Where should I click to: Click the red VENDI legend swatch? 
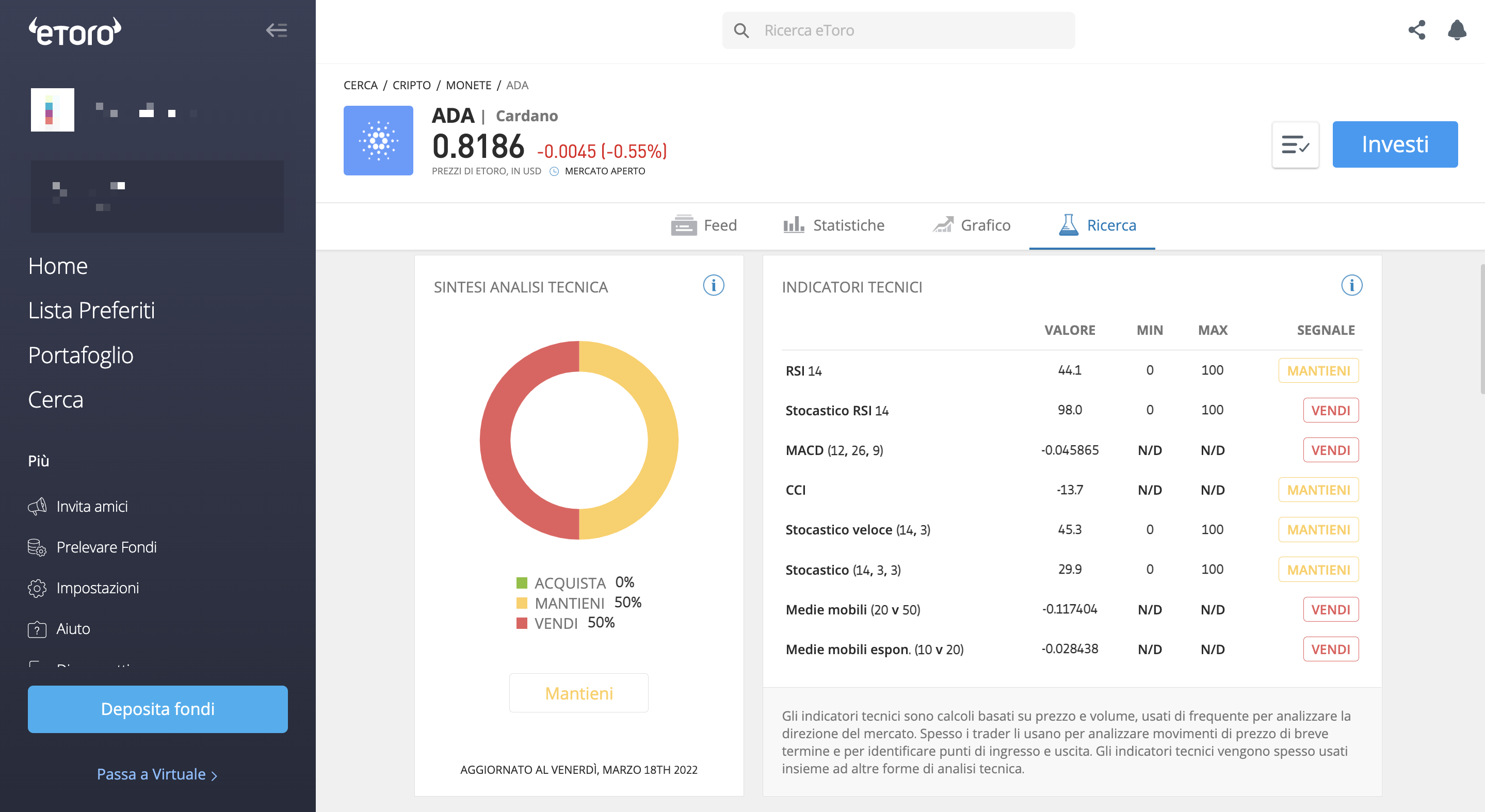click(x=522, y=624)
